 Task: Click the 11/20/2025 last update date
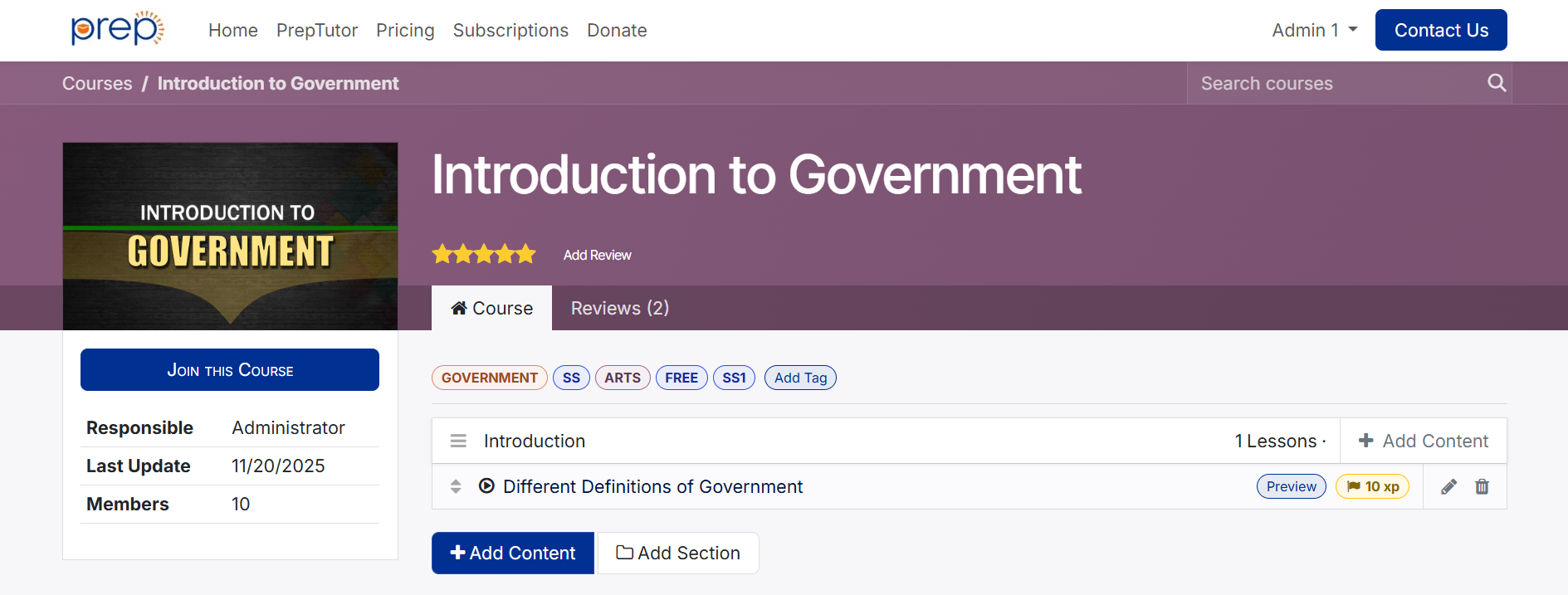(x=278, y=466)
